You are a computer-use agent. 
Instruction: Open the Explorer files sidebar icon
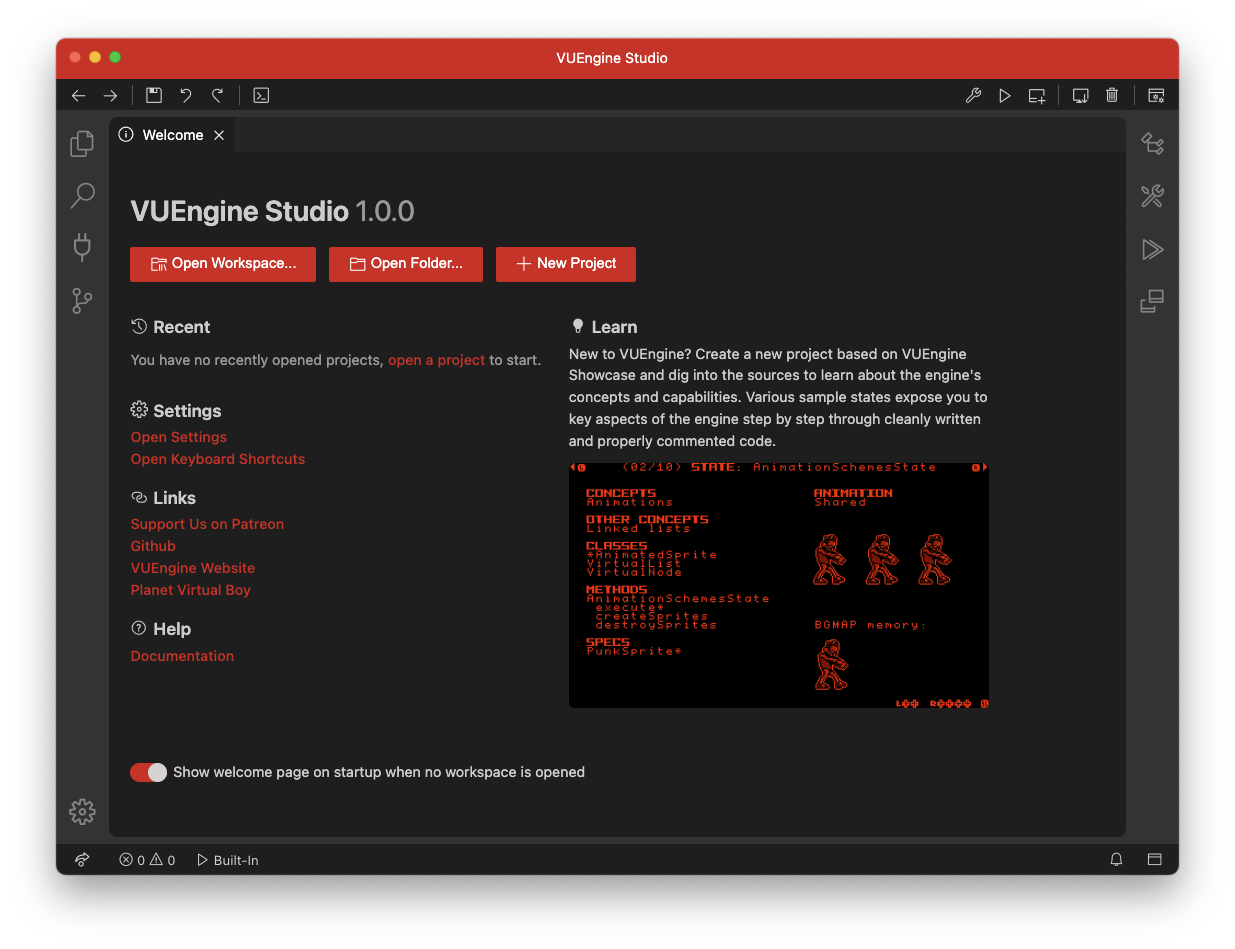click(x=82, y=144)
